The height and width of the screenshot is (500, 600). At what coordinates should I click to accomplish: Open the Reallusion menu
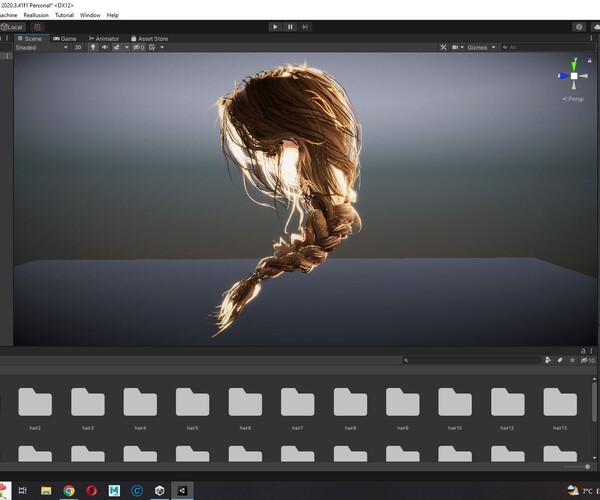tap(36, 15)
